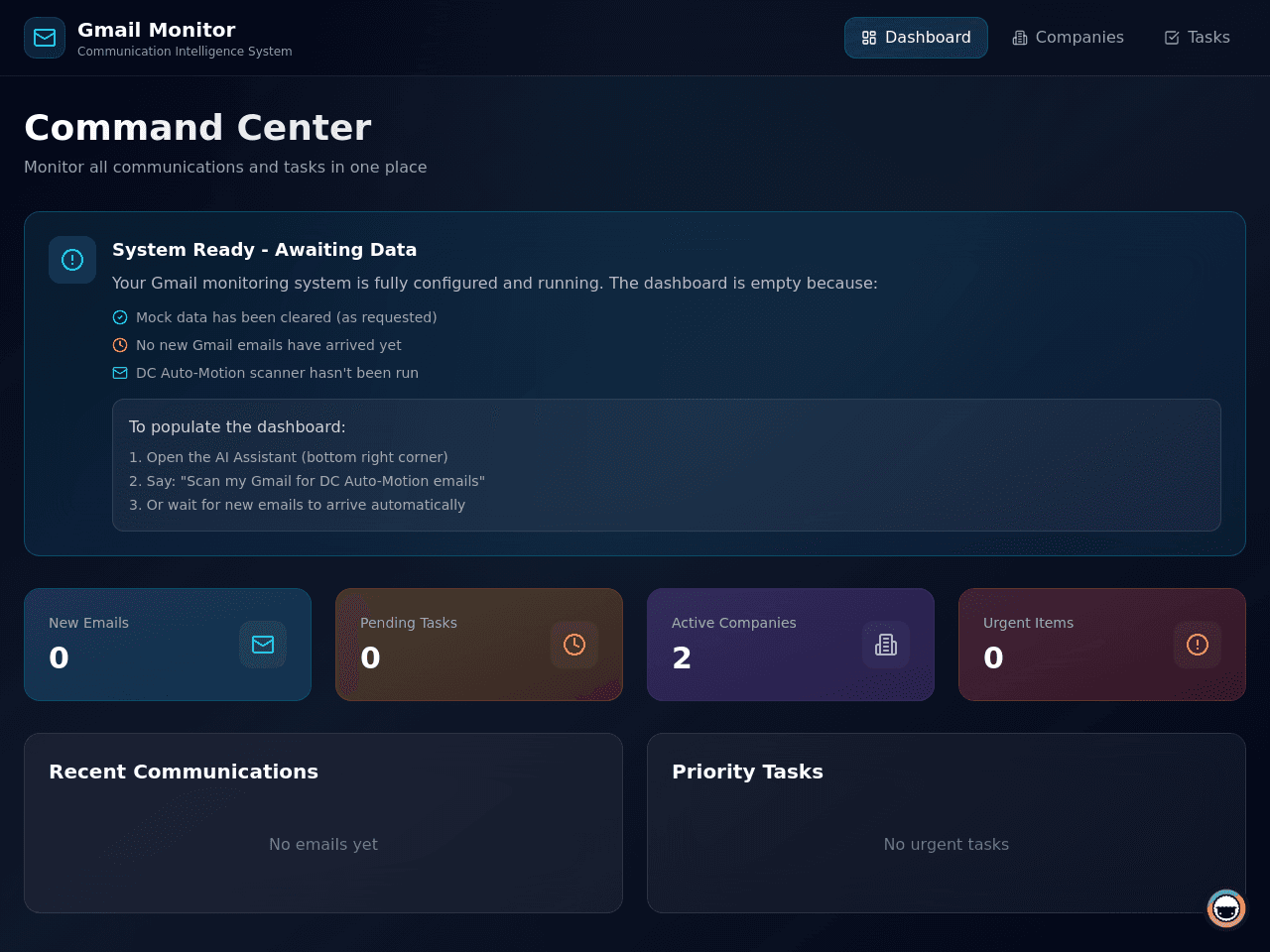The height and width of the screenshot is (952, 1270).
Task: Switch to the Dashboard tab
Action: pyautogui.click(x=916, y=38)
